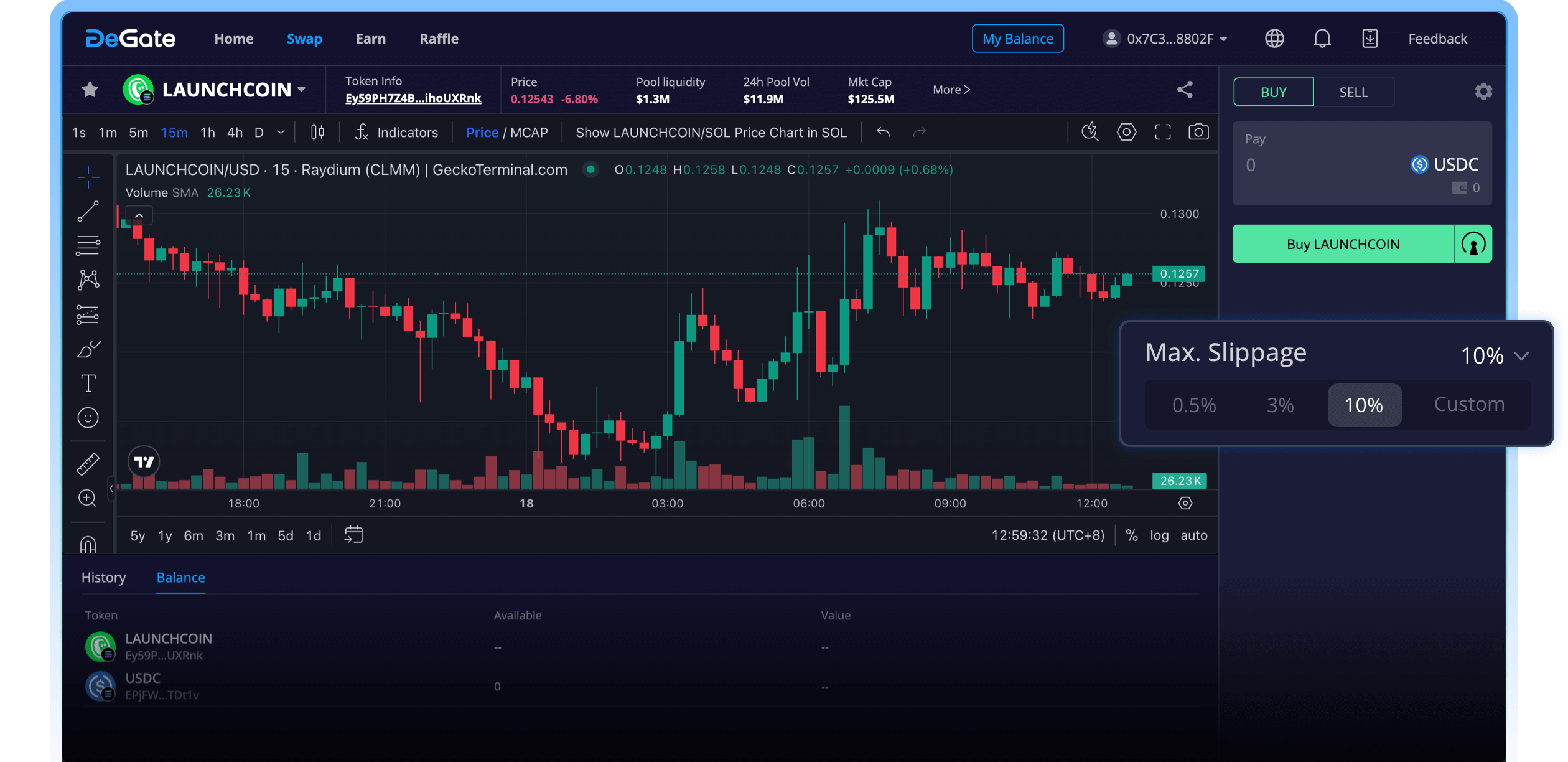Open chart settings hexagon icon
Screen dimensions: 1568x762
click(x=1126, y=132)
